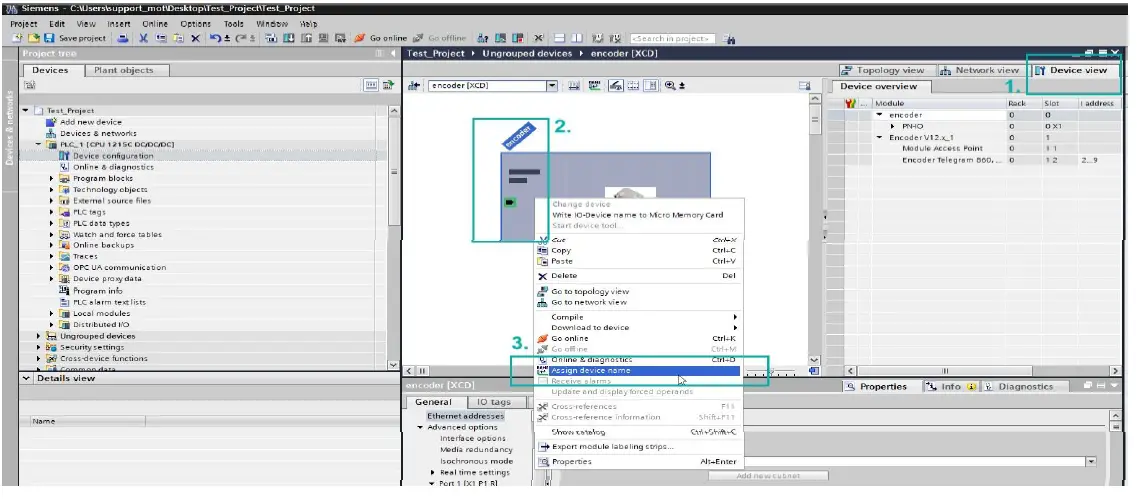Click the Search in project field
The height and width of the screenshot is (504, 1137).
pos(673,39)
